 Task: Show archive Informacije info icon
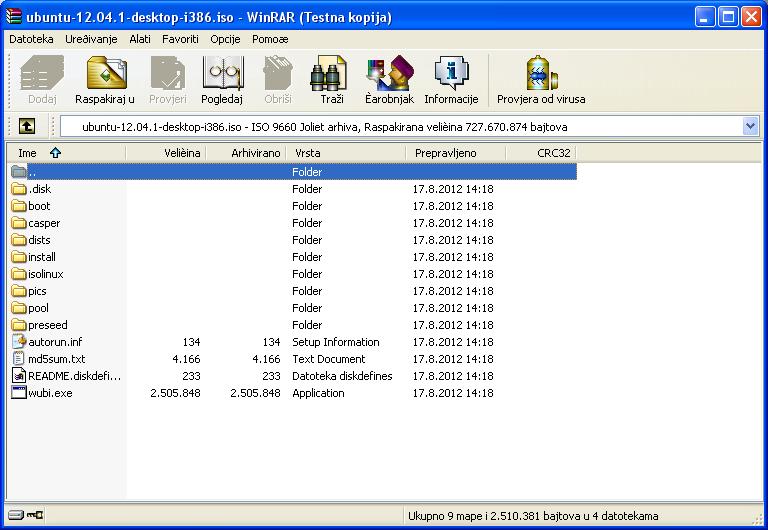[451, 79]
